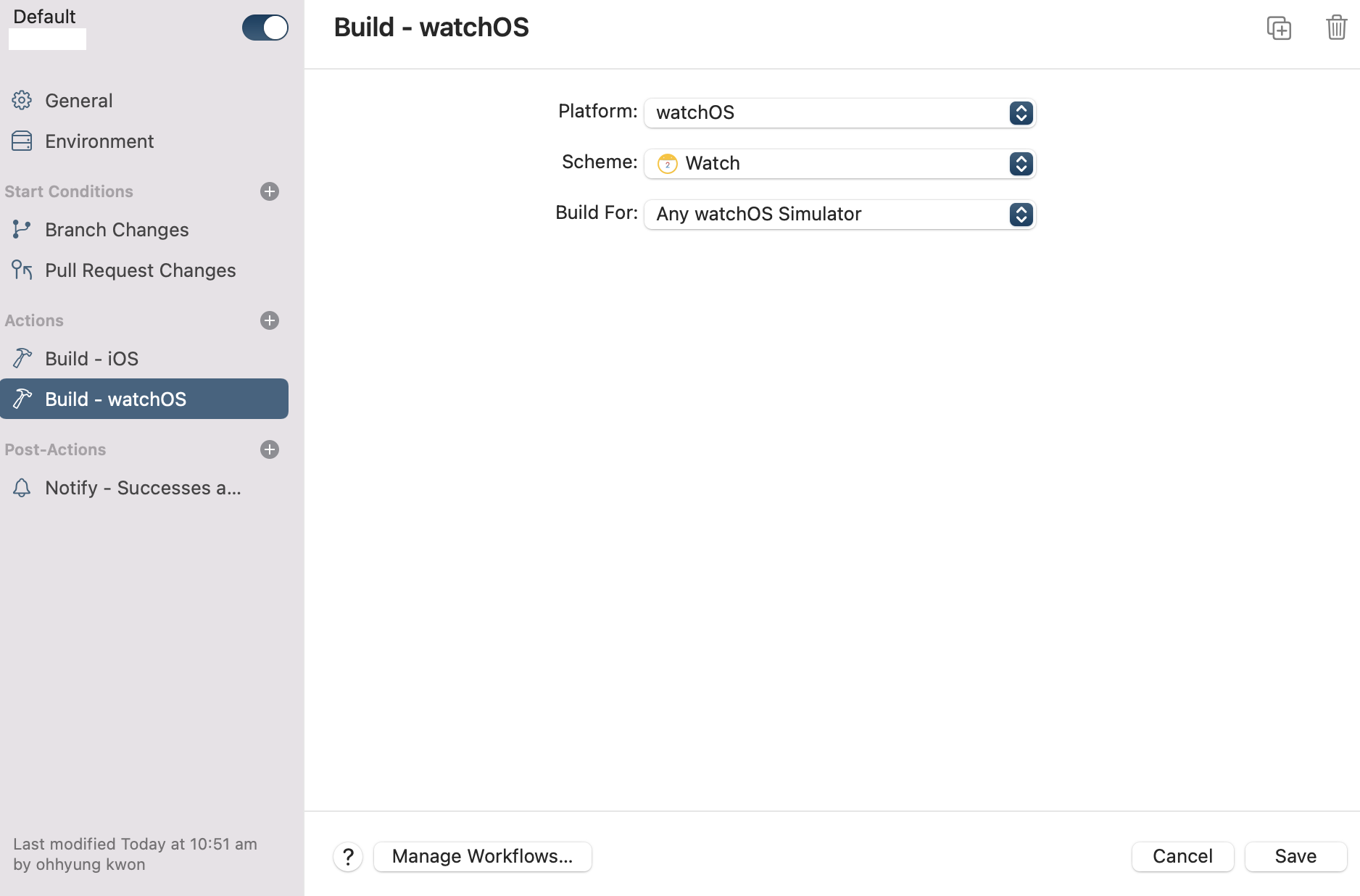Click the Pull Request Changes icon

click(22, 270)
